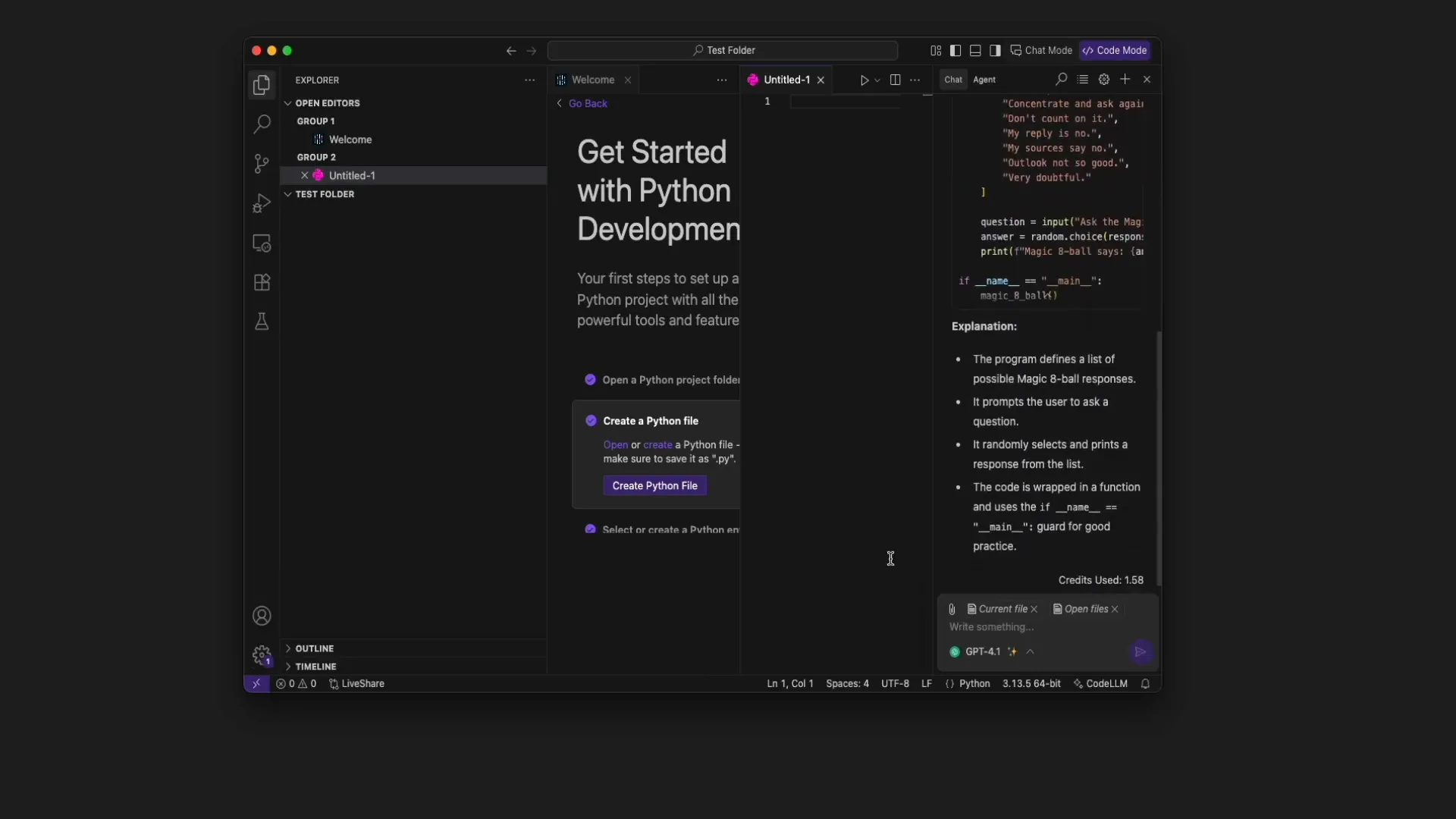1456x819 pixels.
Task: Open the Search view in activity bar
Action: tap(262, 124)
